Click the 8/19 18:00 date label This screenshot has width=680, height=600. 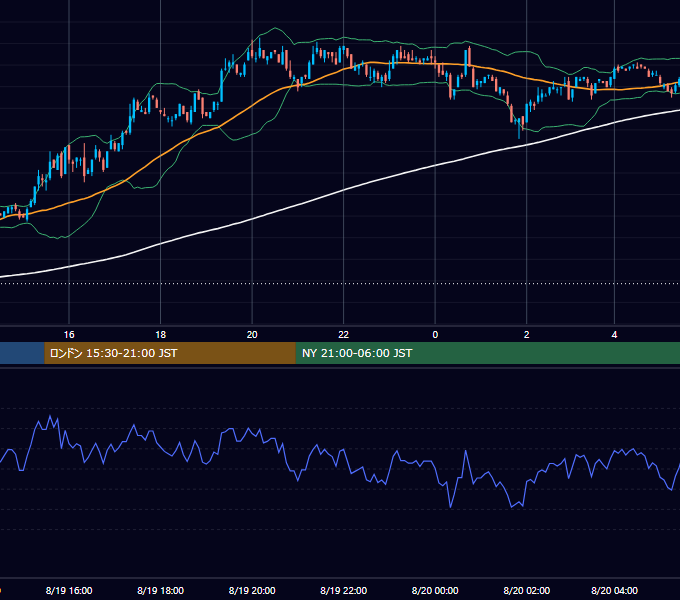[160, 590]
